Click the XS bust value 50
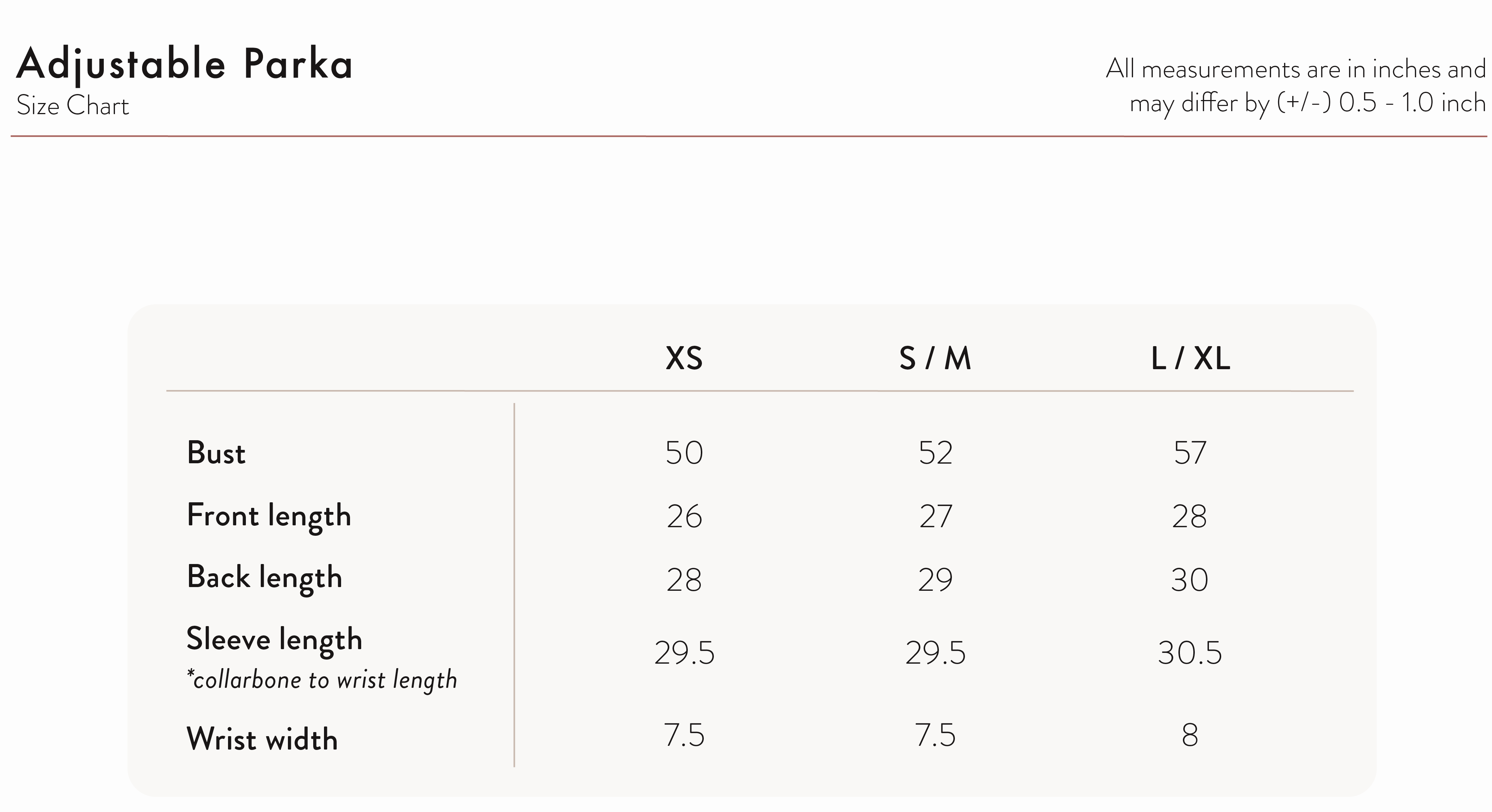 click(684, 452)
